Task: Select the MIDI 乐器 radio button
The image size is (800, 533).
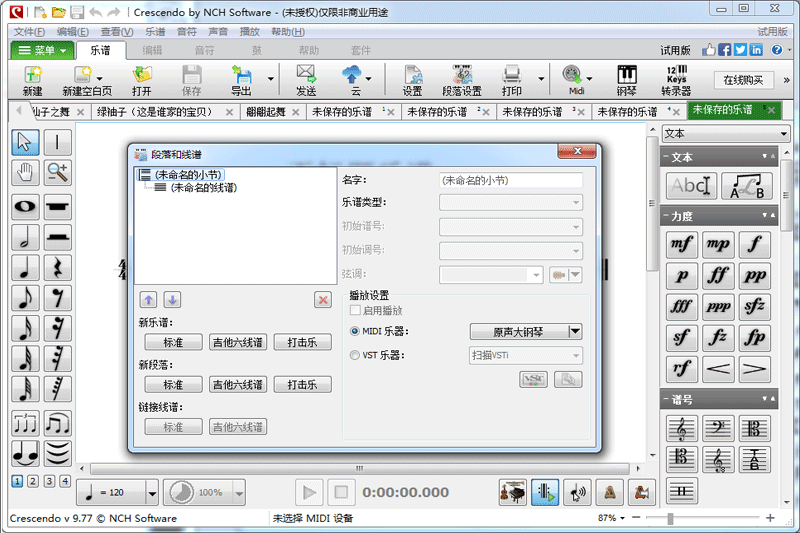Action: pyautogui.click(x=355, y=331)
